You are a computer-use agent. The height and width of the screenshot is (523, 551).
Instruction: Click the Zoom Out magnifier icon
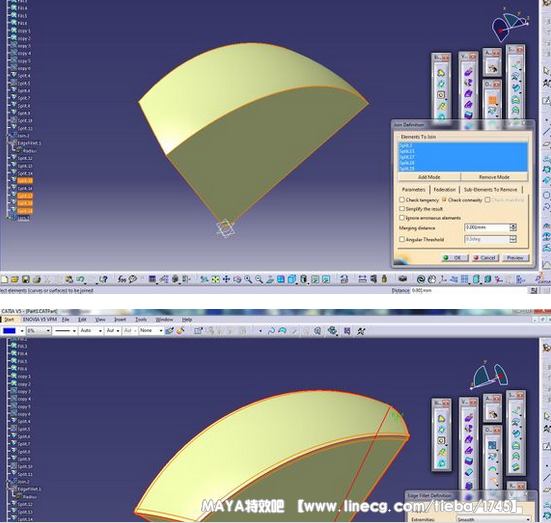259,279
